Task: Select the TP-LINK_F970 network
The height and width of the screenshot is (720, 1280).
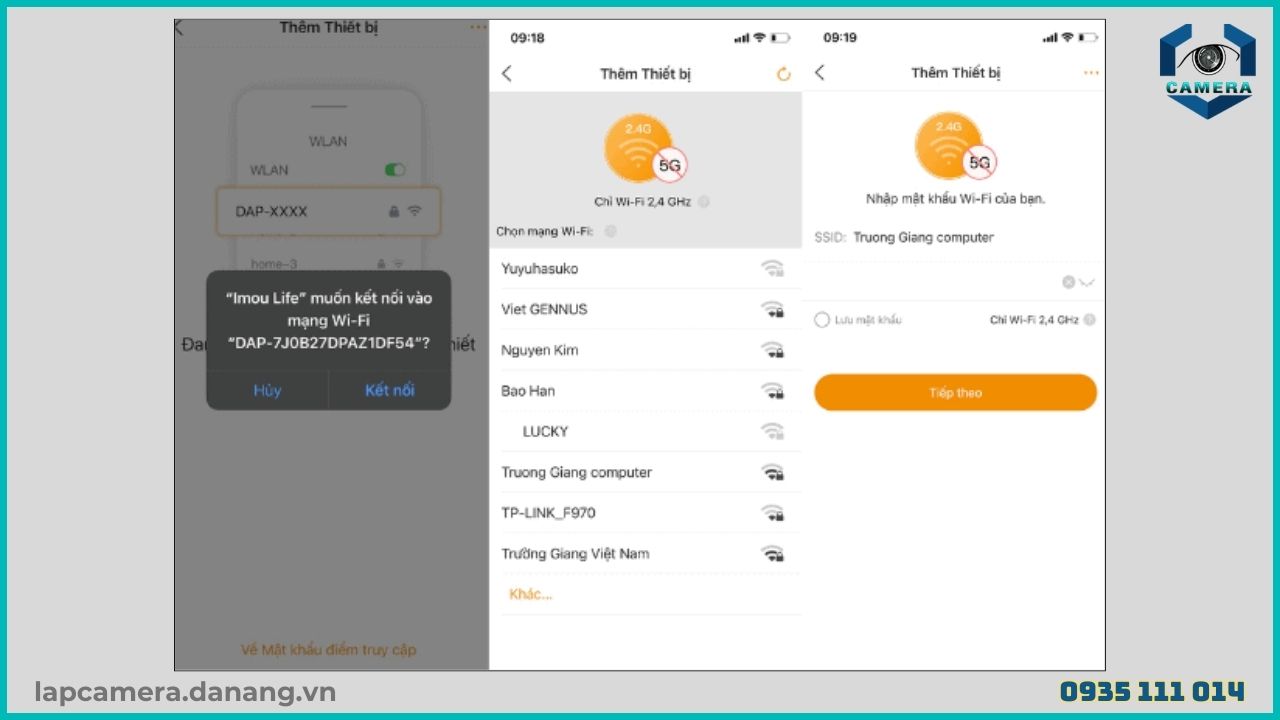Action: (x=548, y=513)
